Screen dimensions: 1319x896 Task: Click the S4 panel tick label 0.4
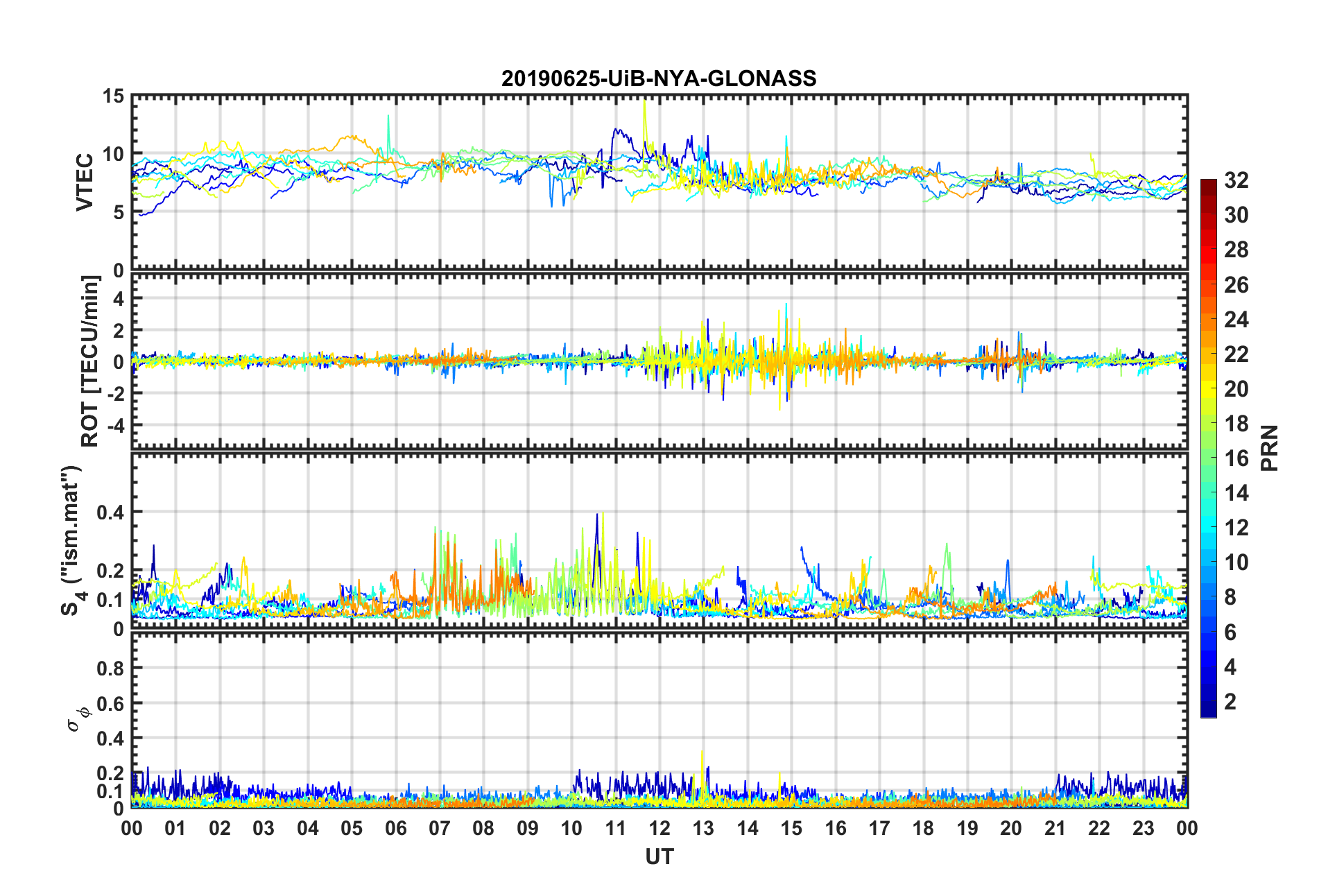110,512
